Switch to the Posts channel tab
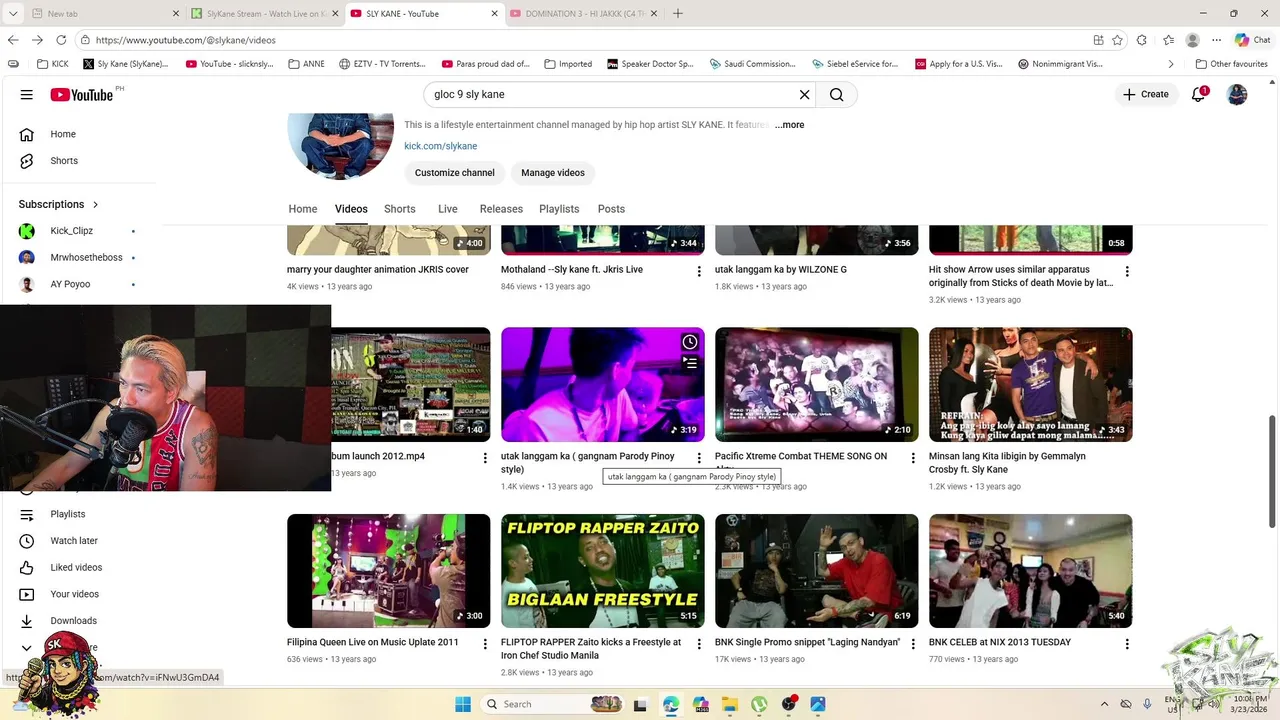 pyautogui.click(x=611, y=209)
